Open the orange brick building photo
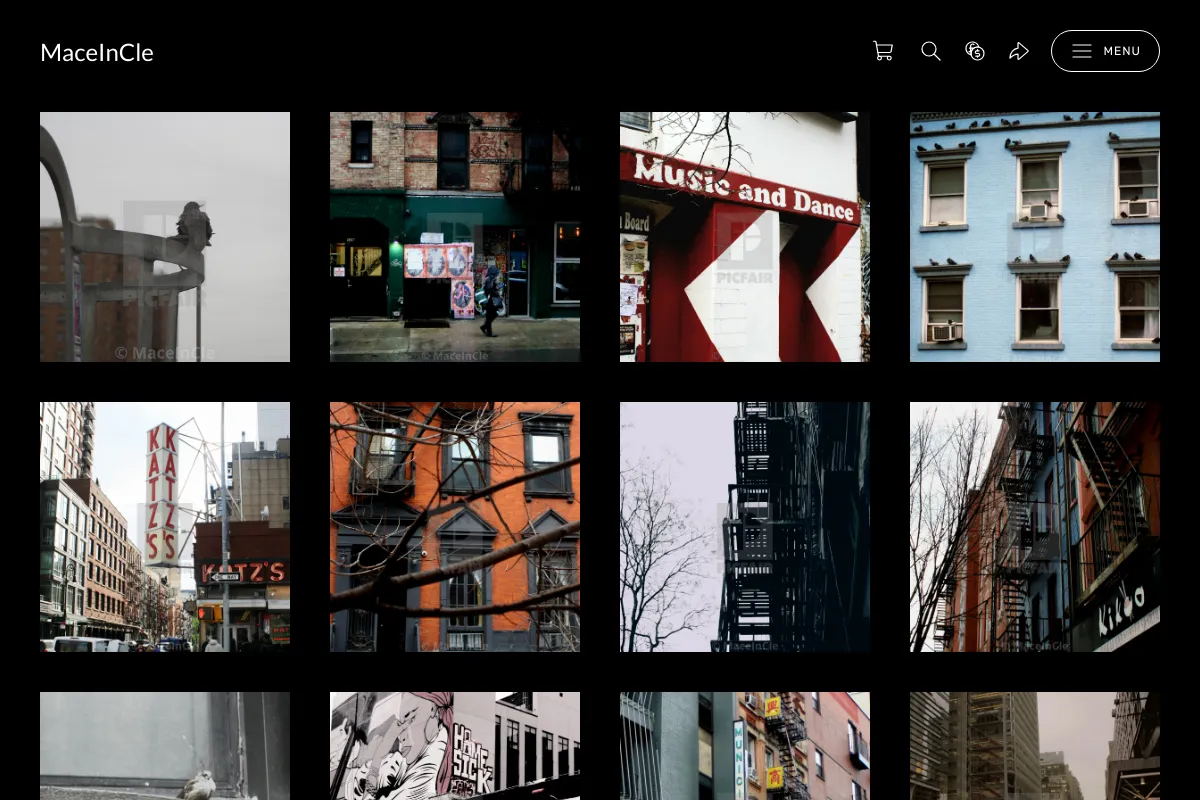The height and width of the screenshot is (800, 1200). (x=455, y=527)
